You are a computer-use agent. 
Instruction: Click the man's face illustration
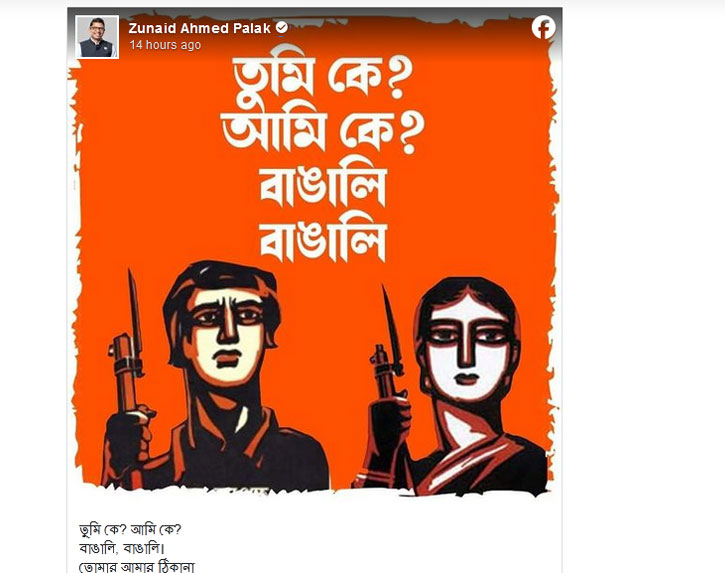coord(227,333)
